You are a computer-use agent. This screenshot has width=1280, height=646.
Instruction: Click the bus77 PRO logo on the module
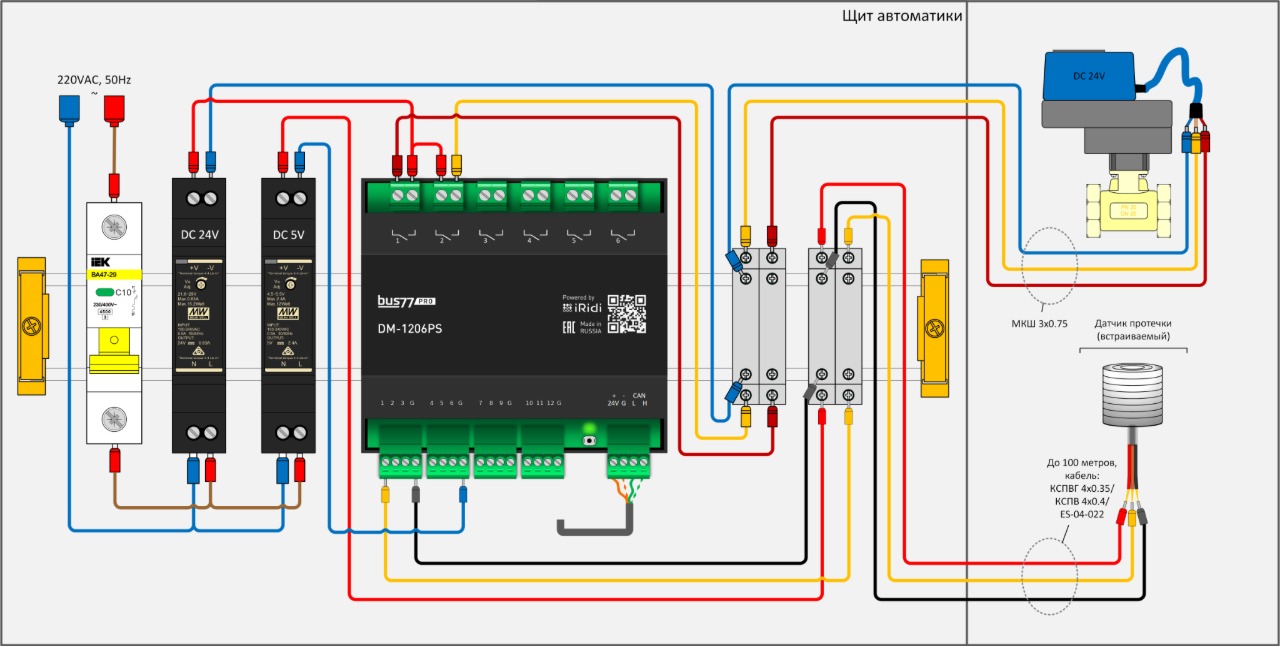[406, 301]
